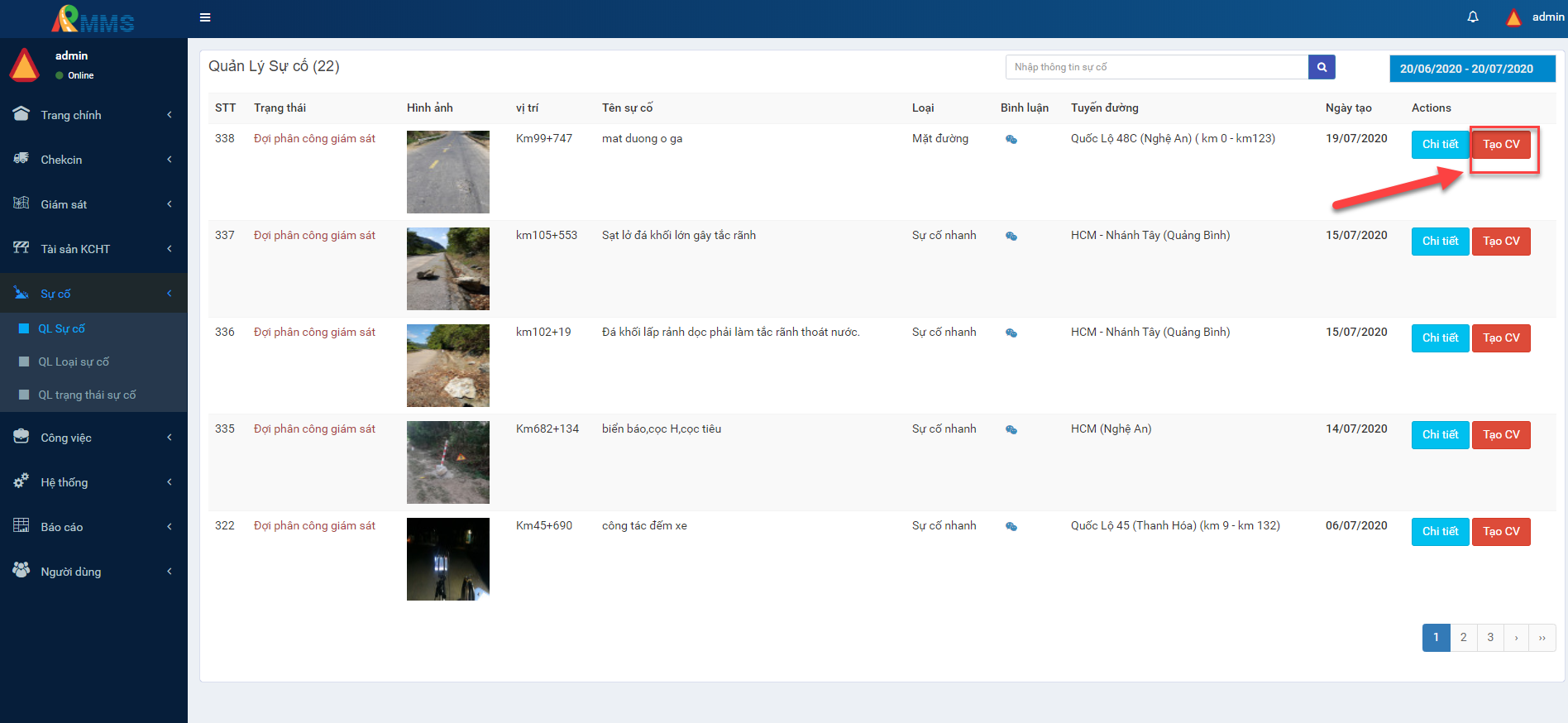Image resolution: width=1568 pixels, height=723 pixels.
Task: Click Chi tiết for incident 335
Action: [x=1440, y=435]
